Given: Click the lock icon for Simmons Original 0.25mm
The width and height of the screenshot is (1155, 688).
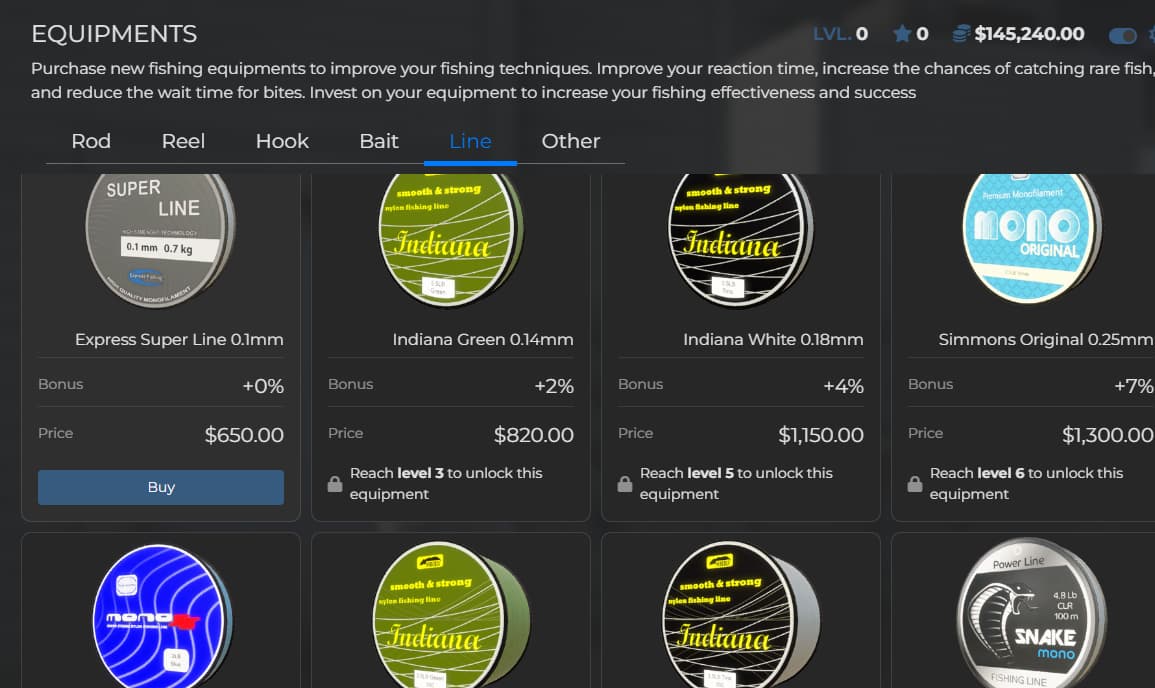Looking at the screenshot, I should pos(915,484).
